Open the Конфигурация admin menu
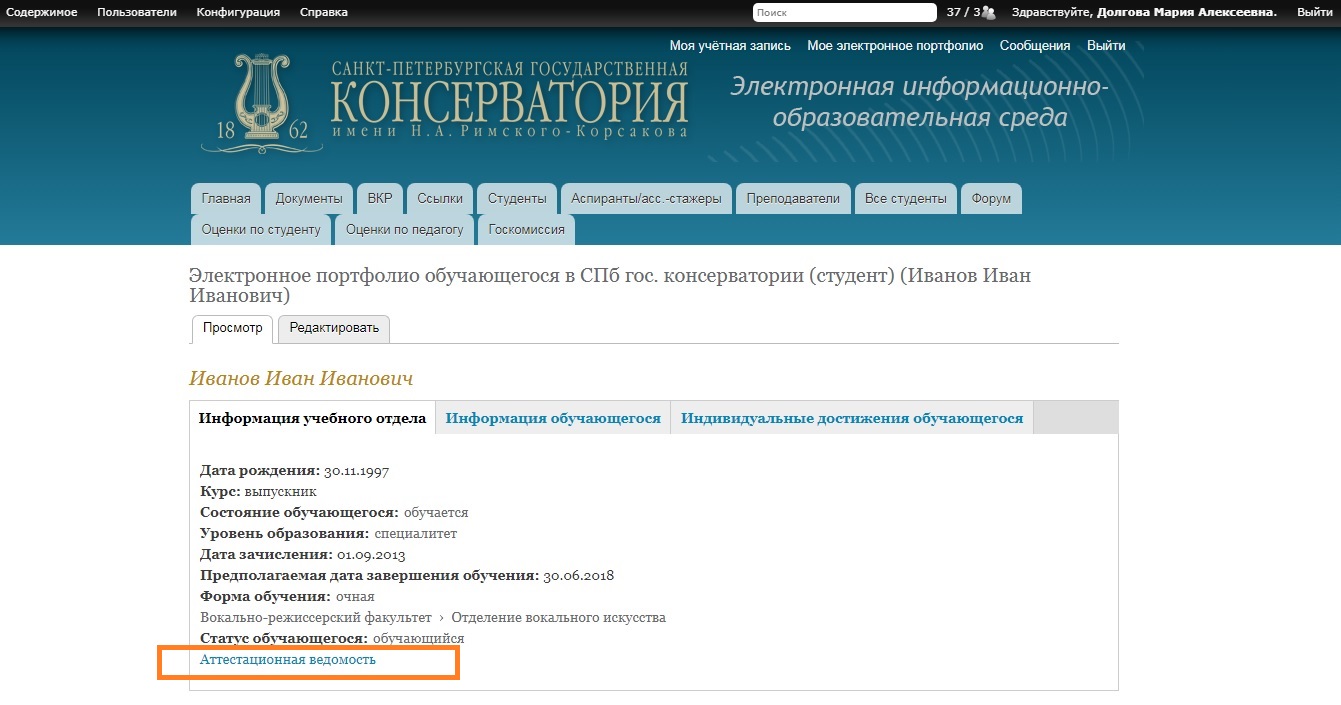The image size is (1341, 705). coord(238,12)
